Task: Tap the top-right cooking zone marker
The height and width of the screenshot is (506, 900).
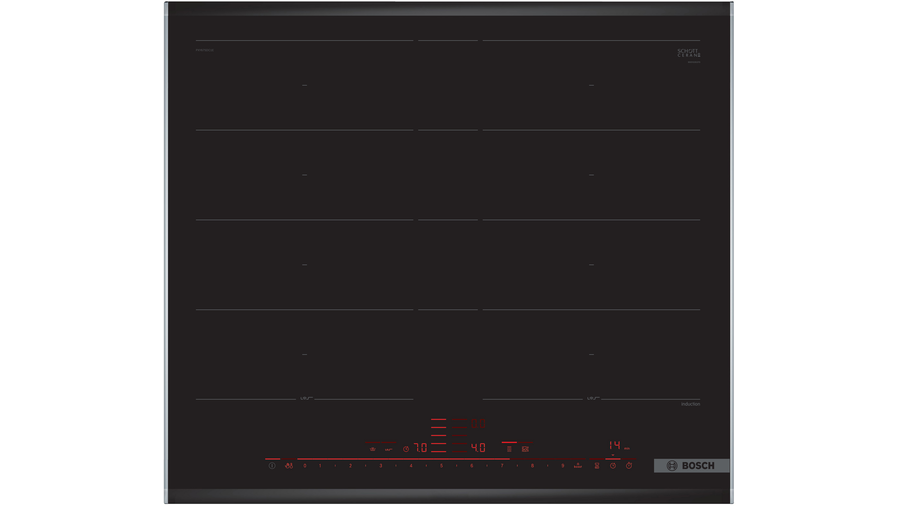Action: 591,86
